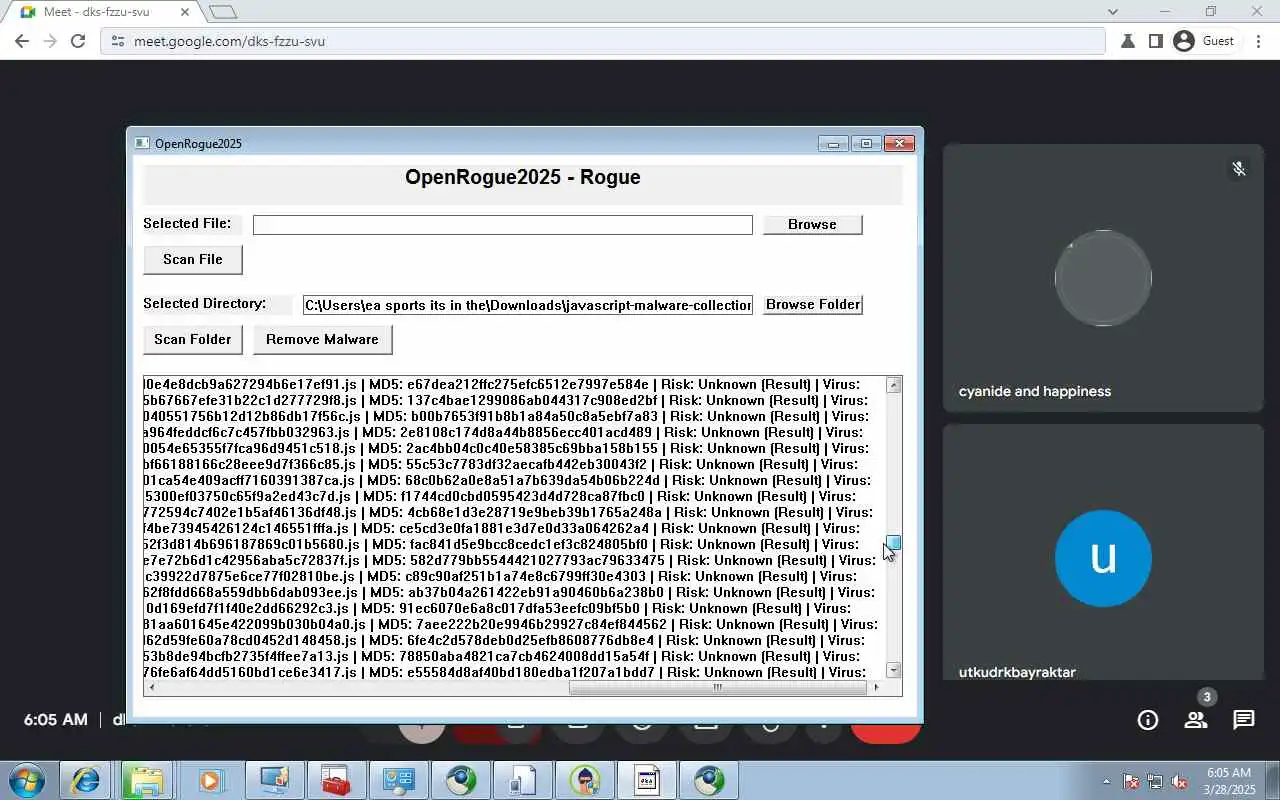This screenshot has height=800, width=1280.
Task: Select result row with MD5 6fe4c2d578deb0d25efb8608776db8e4
Action: [515, 640]
